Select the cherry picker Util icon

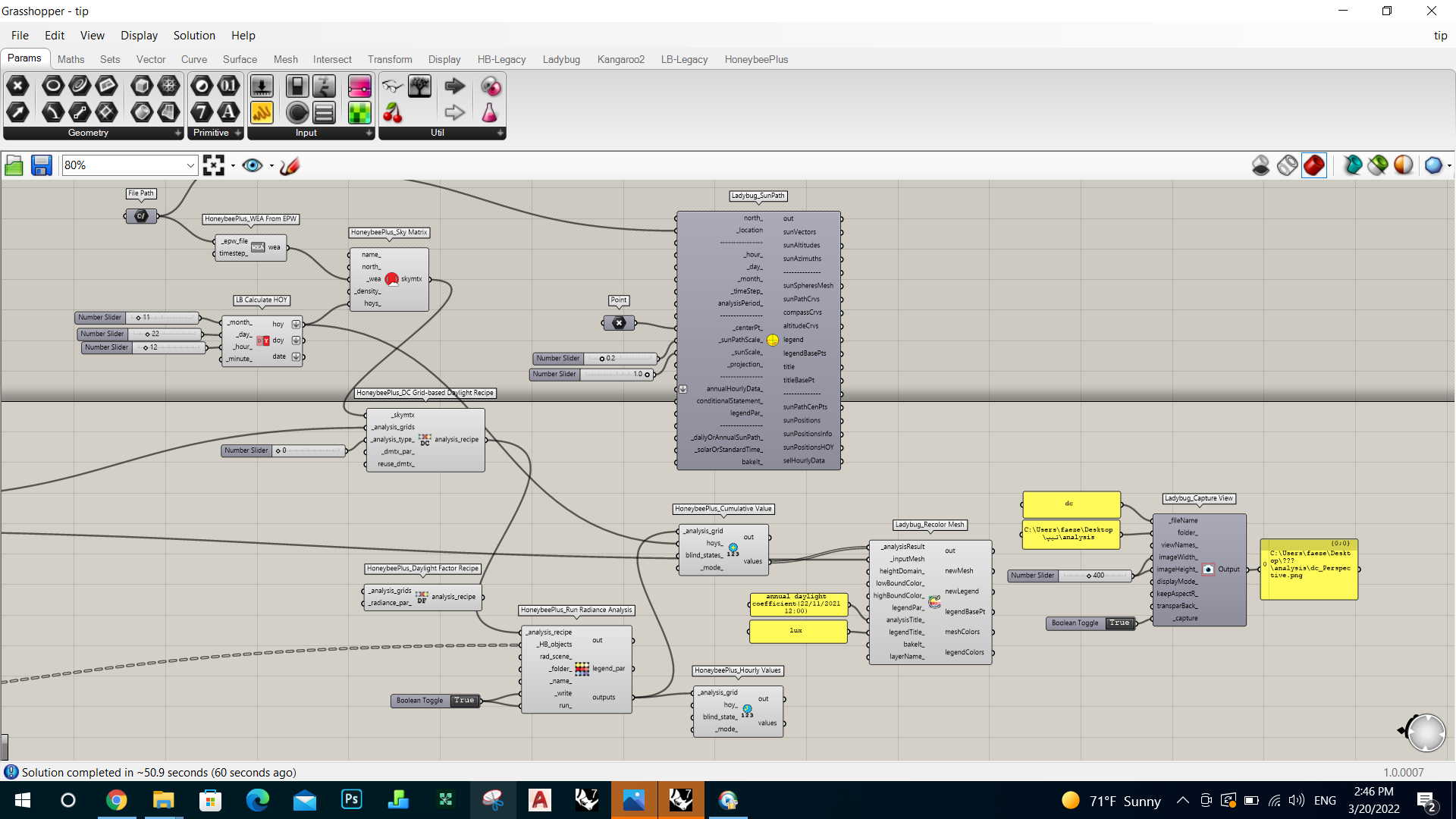pos(392,113)
